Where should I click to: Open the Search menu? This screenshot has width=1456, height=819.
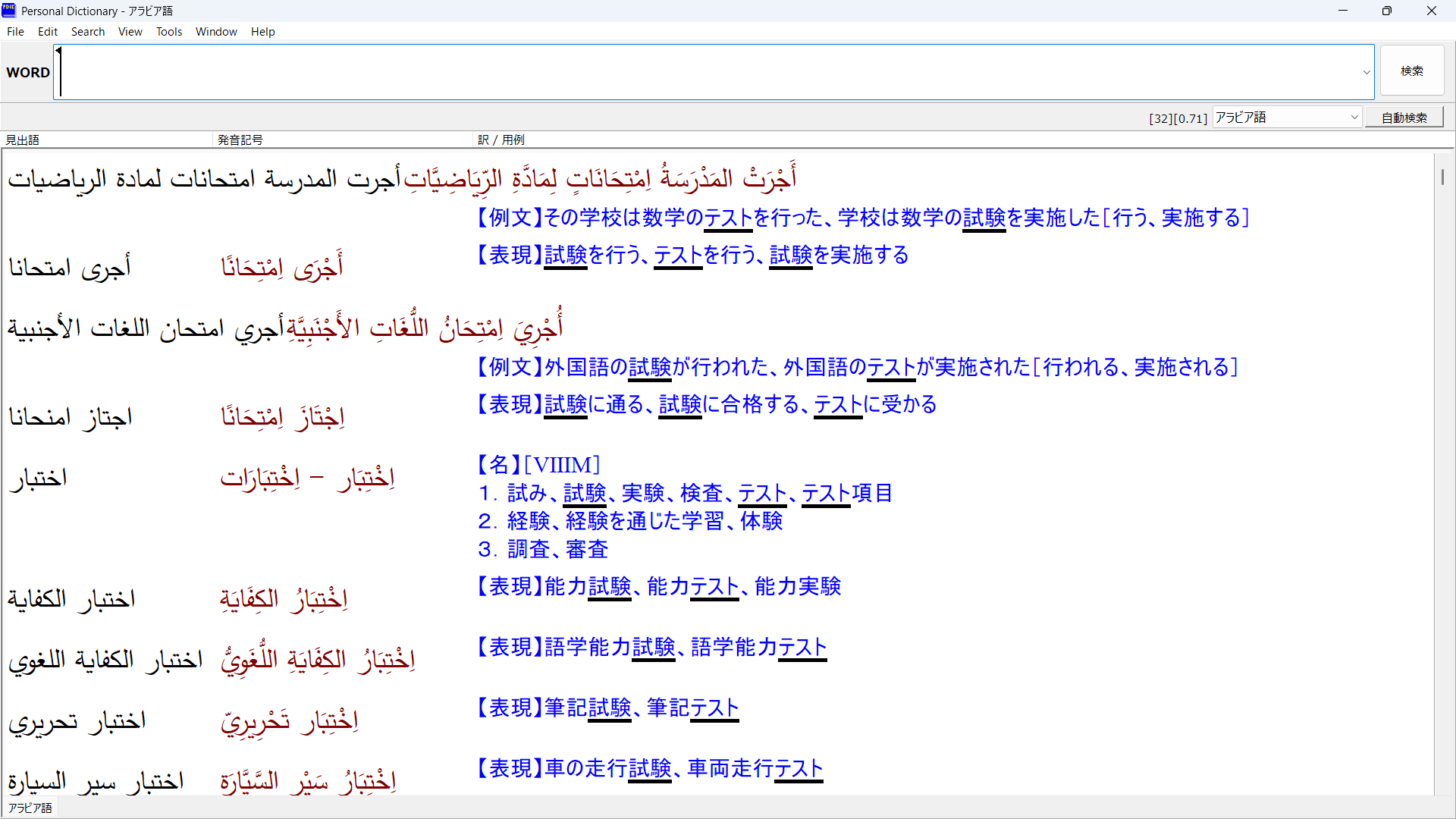(88, 32)
